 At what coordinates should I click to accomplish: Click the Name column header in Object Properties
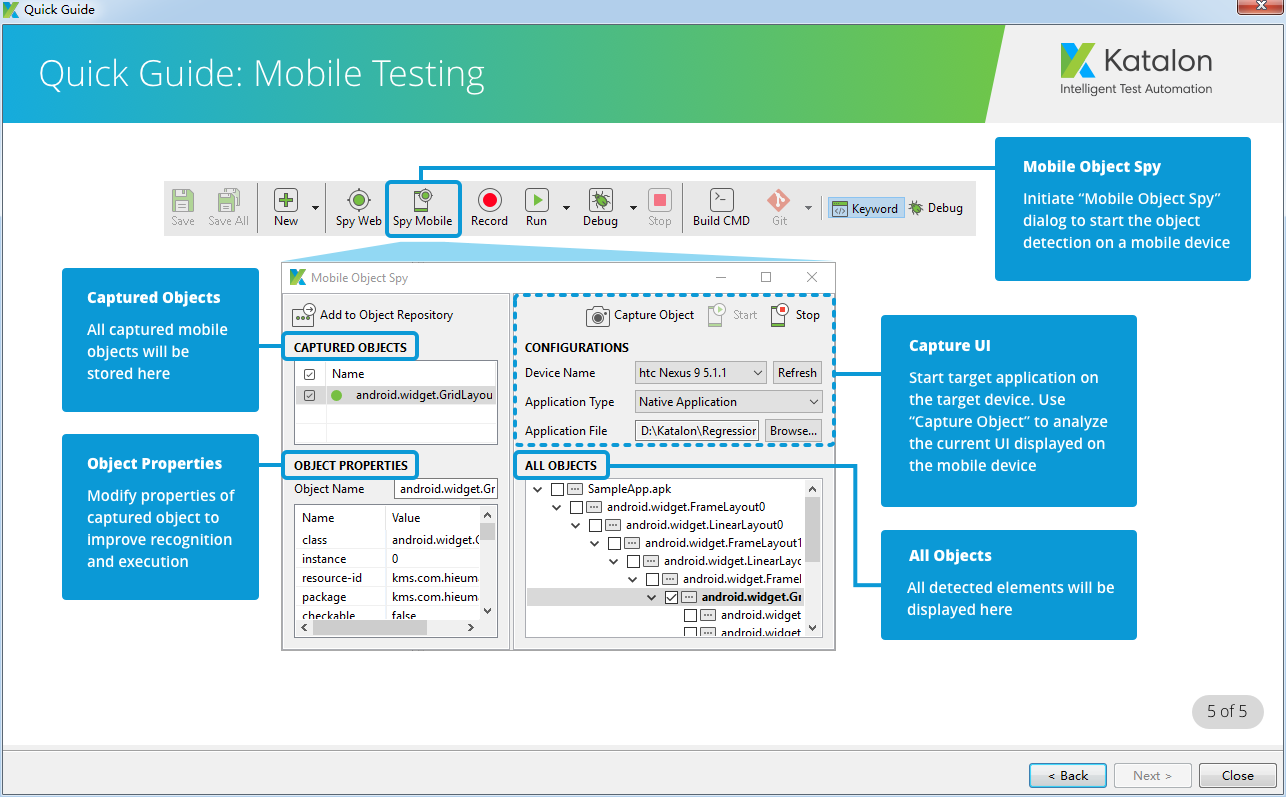pyautogui.click(x=340, y=518)
